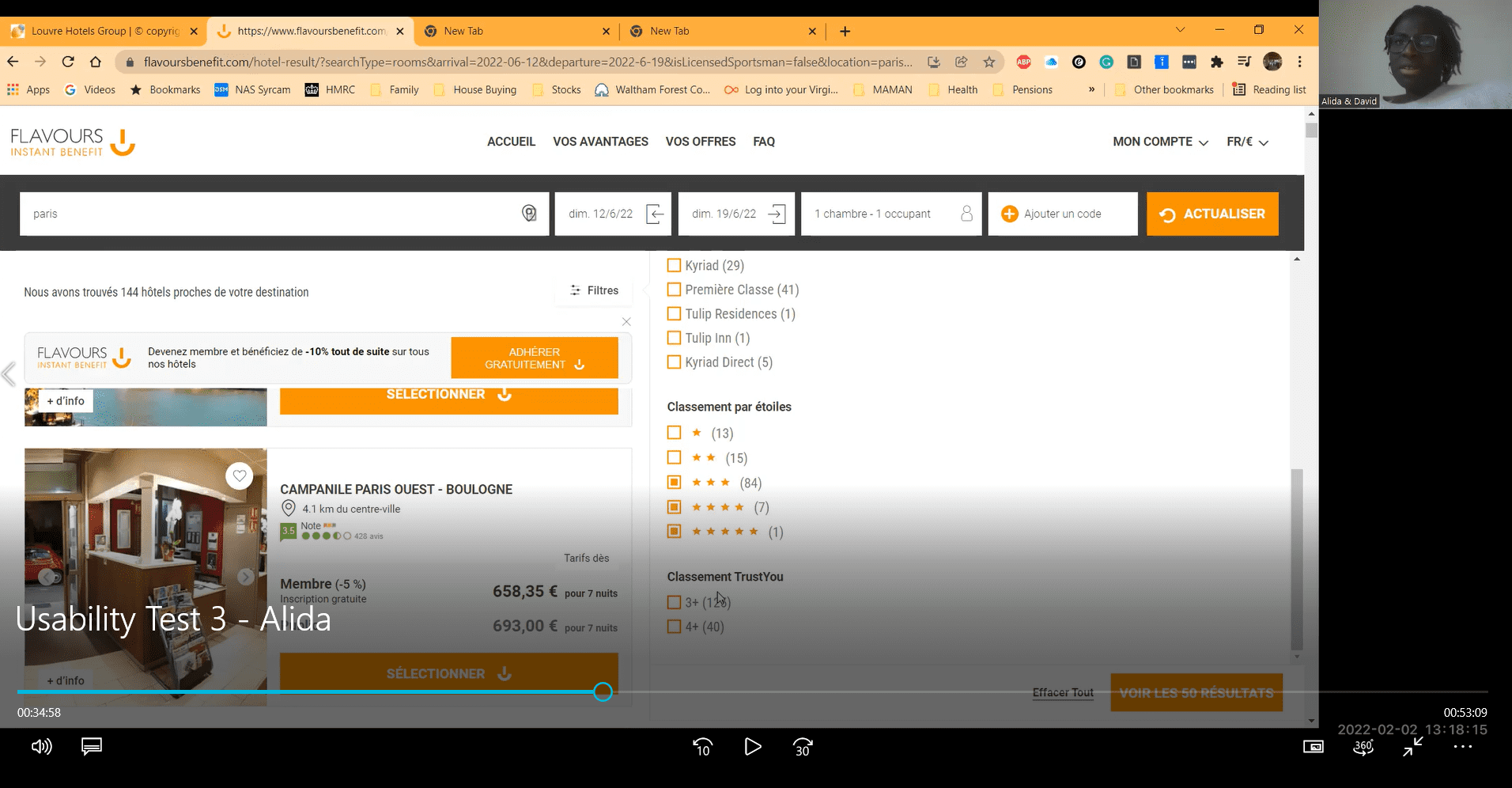Check Kyriad Direct (5) filter
The width and height of the screenshot is (1512, 788).
pyautogui.click(x=674, y=362)
